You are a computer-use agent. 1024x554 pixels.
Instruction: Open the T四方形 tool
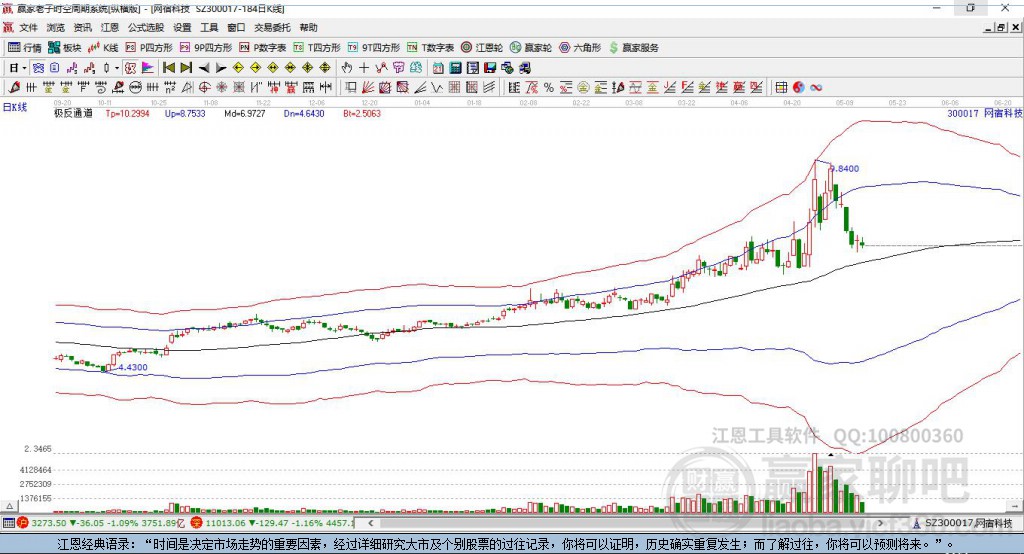pos(317,48)
